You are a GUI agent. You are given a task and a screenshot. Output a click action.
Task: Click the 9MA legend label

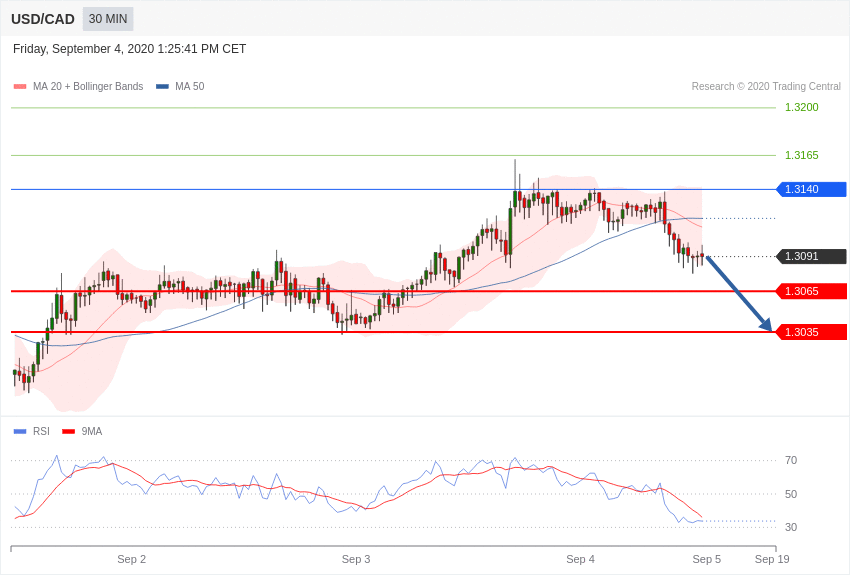[x=92, y=431]
